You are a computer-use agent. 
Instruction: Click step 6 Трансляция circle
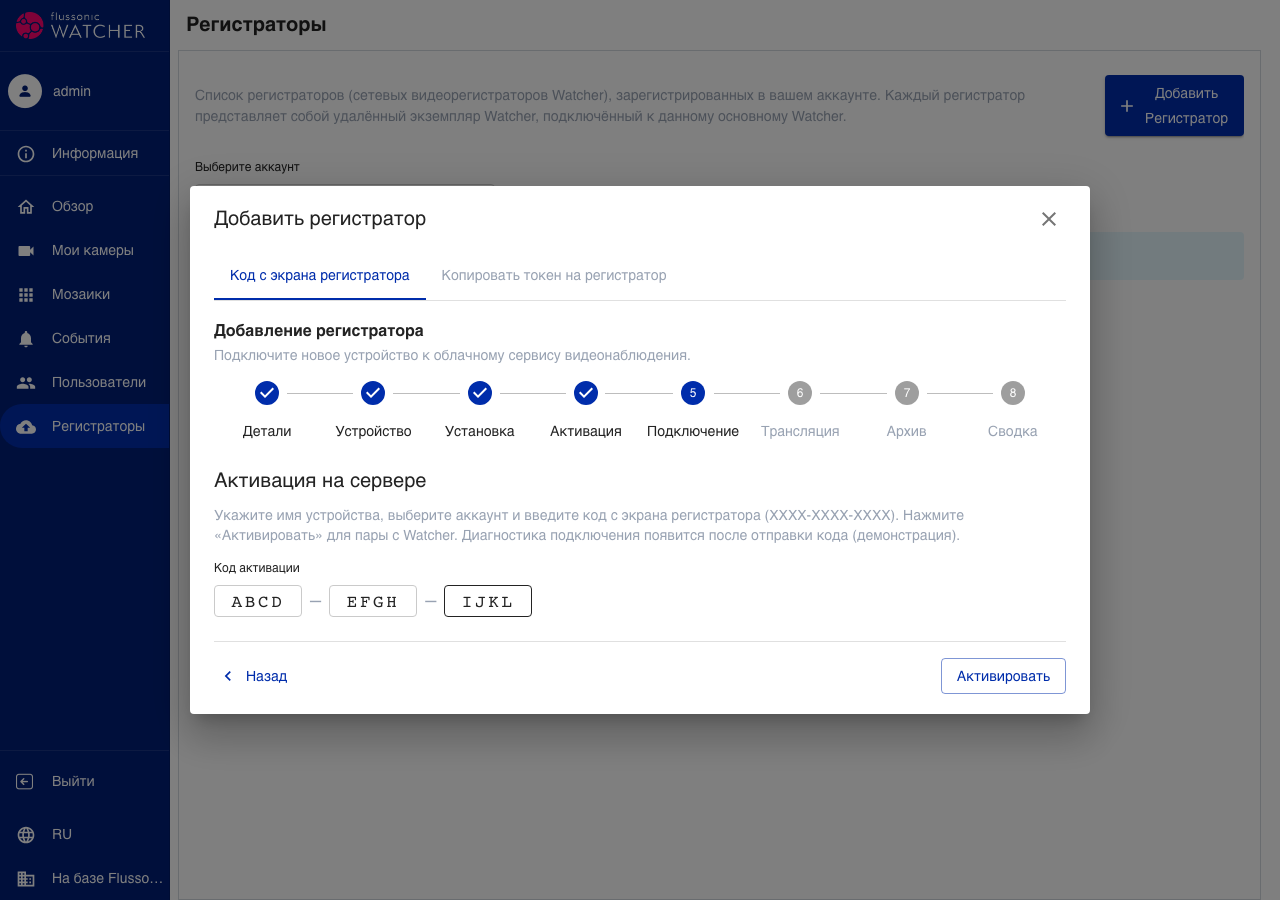point(800,393)
